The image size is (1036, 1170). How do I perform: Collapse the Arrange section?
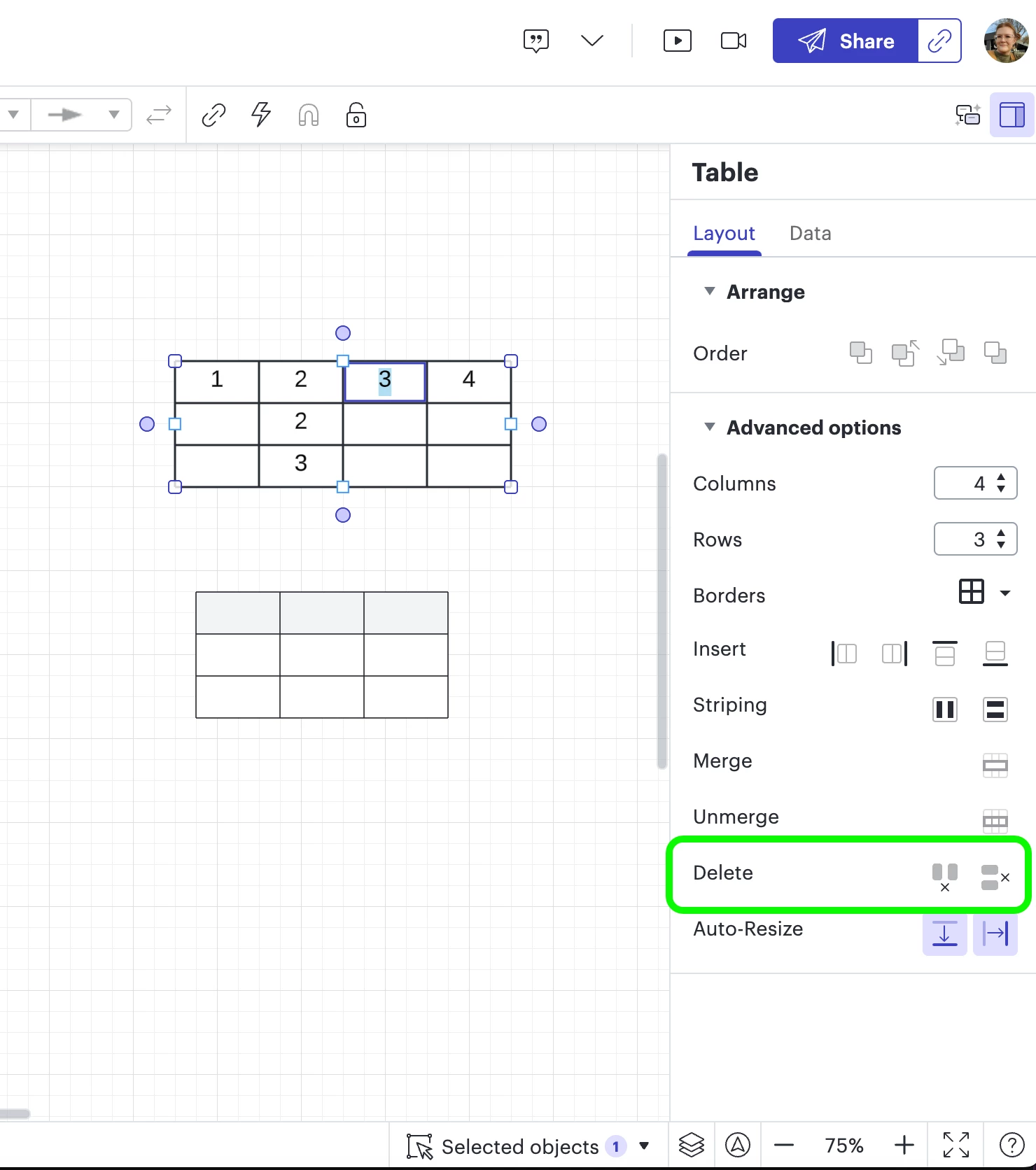[x=710, y=291]
